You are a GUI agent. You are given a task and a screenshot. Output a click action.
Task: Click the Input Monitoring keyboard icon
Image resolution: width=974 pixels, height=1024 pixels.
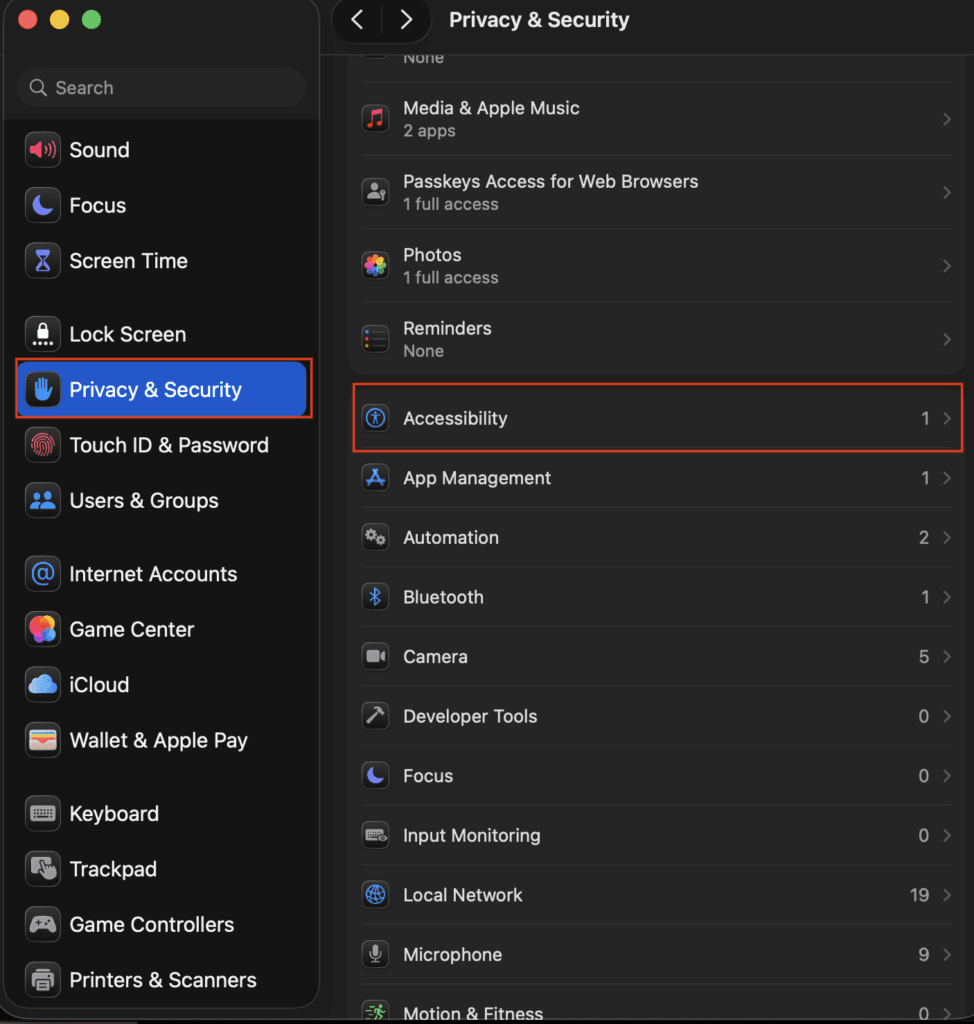coord(376,835)
